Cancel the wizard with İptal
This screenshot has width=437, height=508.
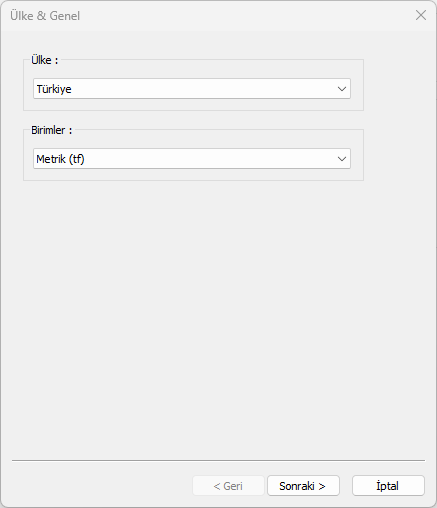coord(388,486)
